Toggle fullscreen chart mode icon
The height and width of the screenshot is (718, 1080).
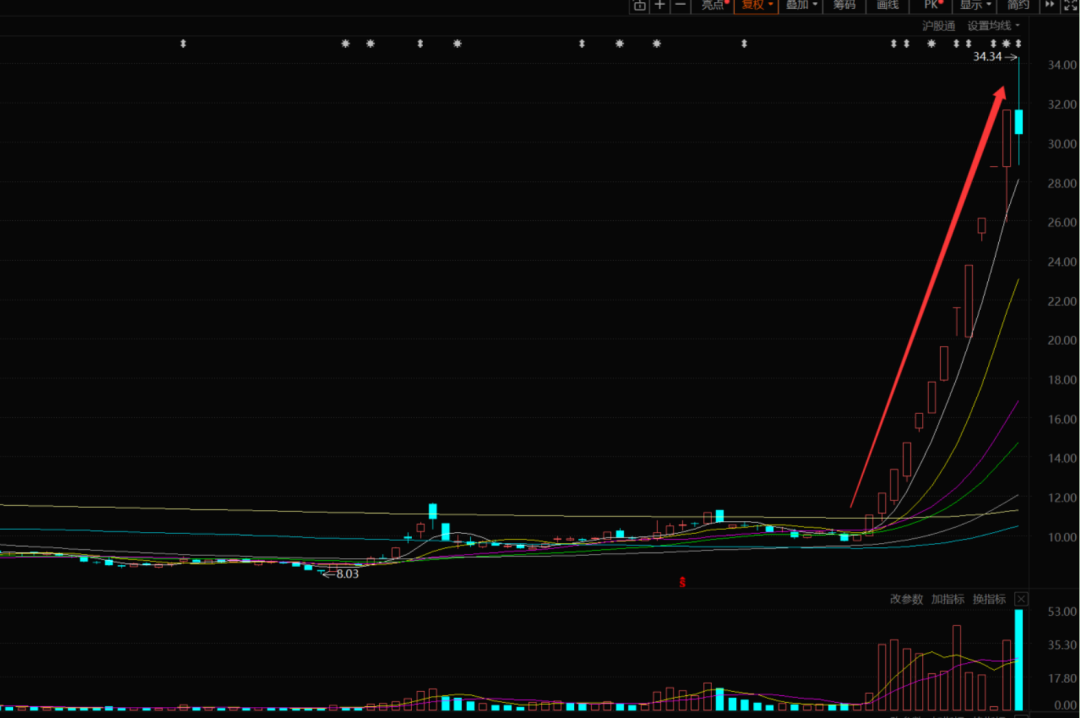coord(1070,6)
